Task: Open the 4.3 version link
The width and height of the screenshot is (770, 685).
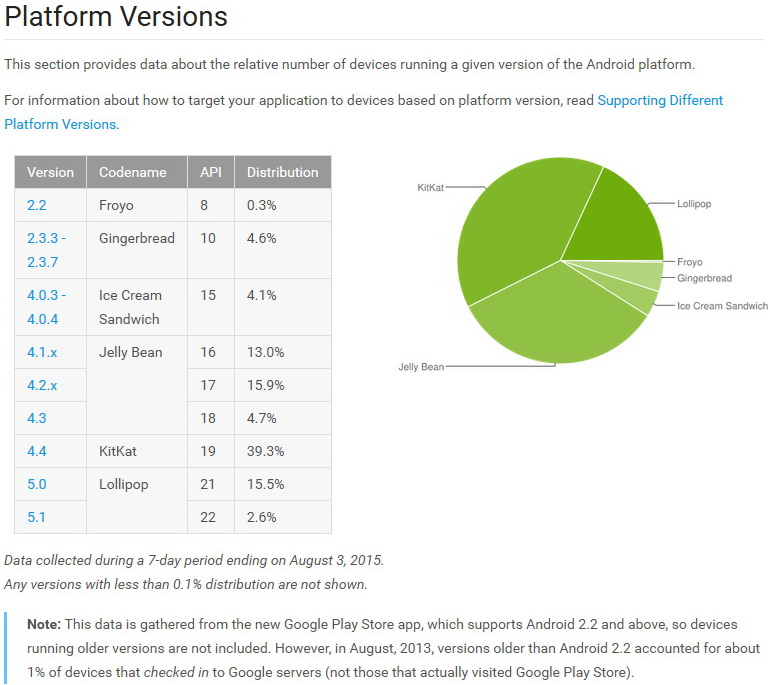Action: coord(37,418)
